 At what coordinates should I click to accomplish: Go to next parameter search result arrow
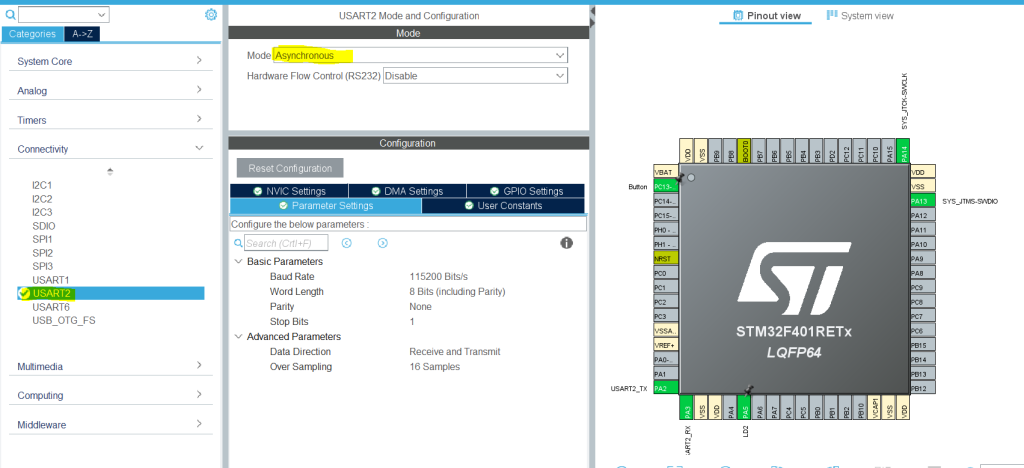382,243
